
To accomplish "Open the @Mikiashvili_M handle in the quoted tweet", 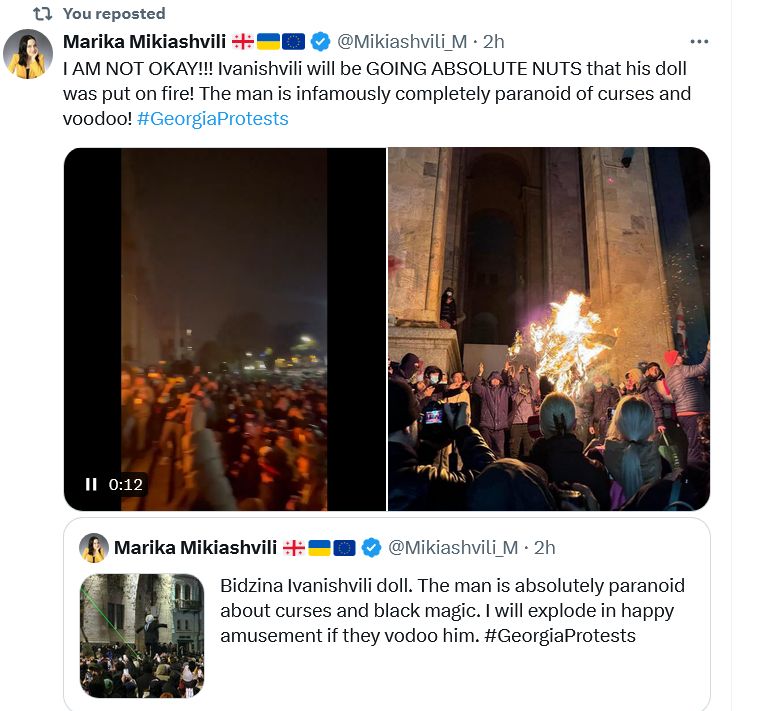I will (x=453, y=547).
